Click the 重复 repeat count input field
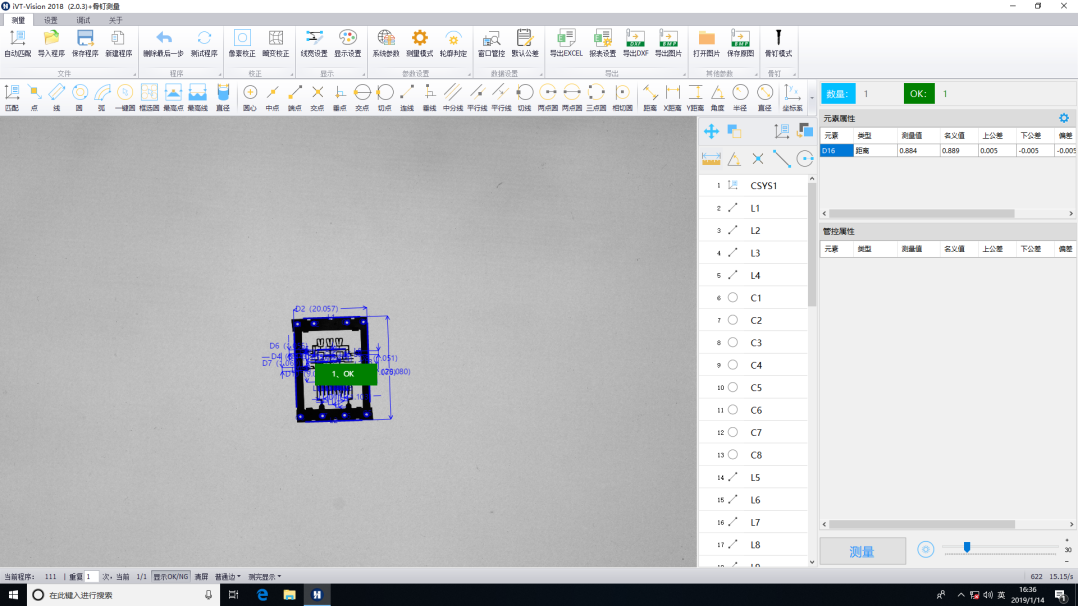Viewport: 1078px width, 606px height. point(91,577)
